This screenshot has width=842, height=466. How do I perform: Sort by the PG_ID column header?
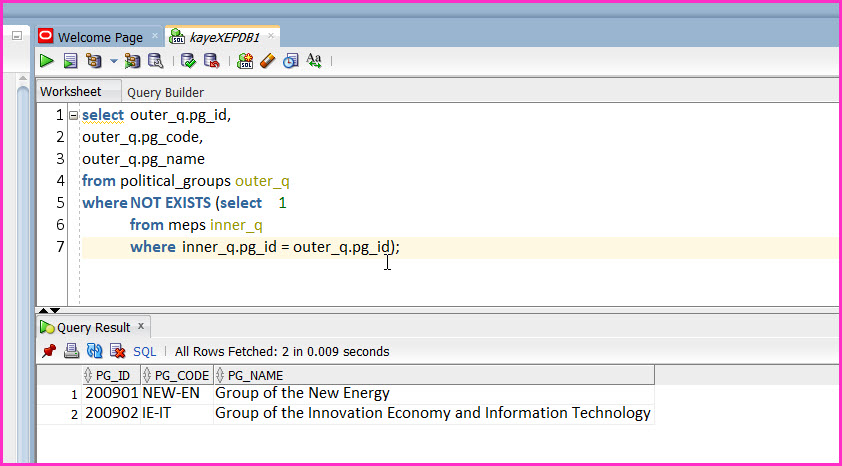click(111, 375)
